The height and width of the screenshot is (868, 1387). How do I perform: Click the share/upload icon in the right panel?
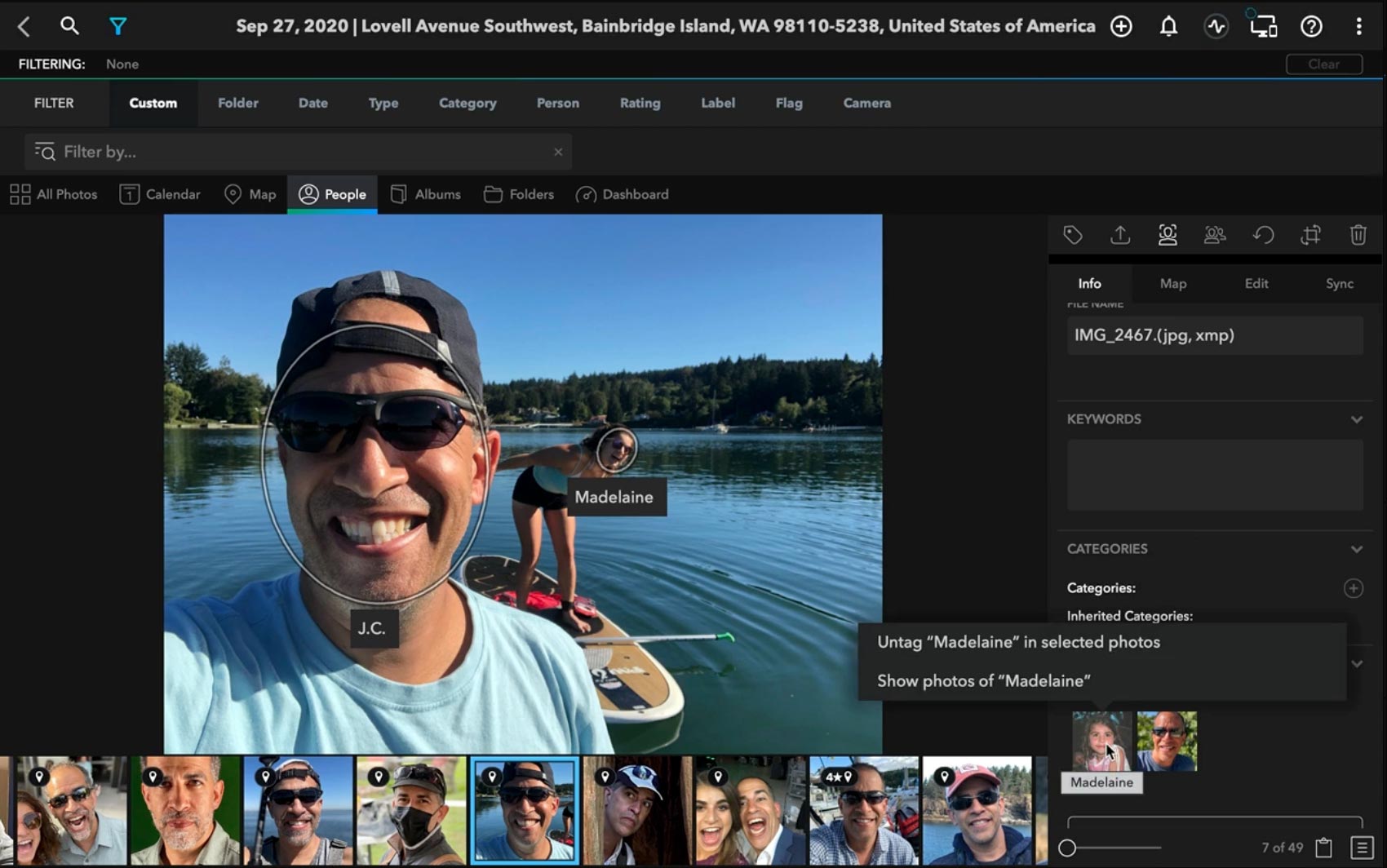pos(1120,235)
